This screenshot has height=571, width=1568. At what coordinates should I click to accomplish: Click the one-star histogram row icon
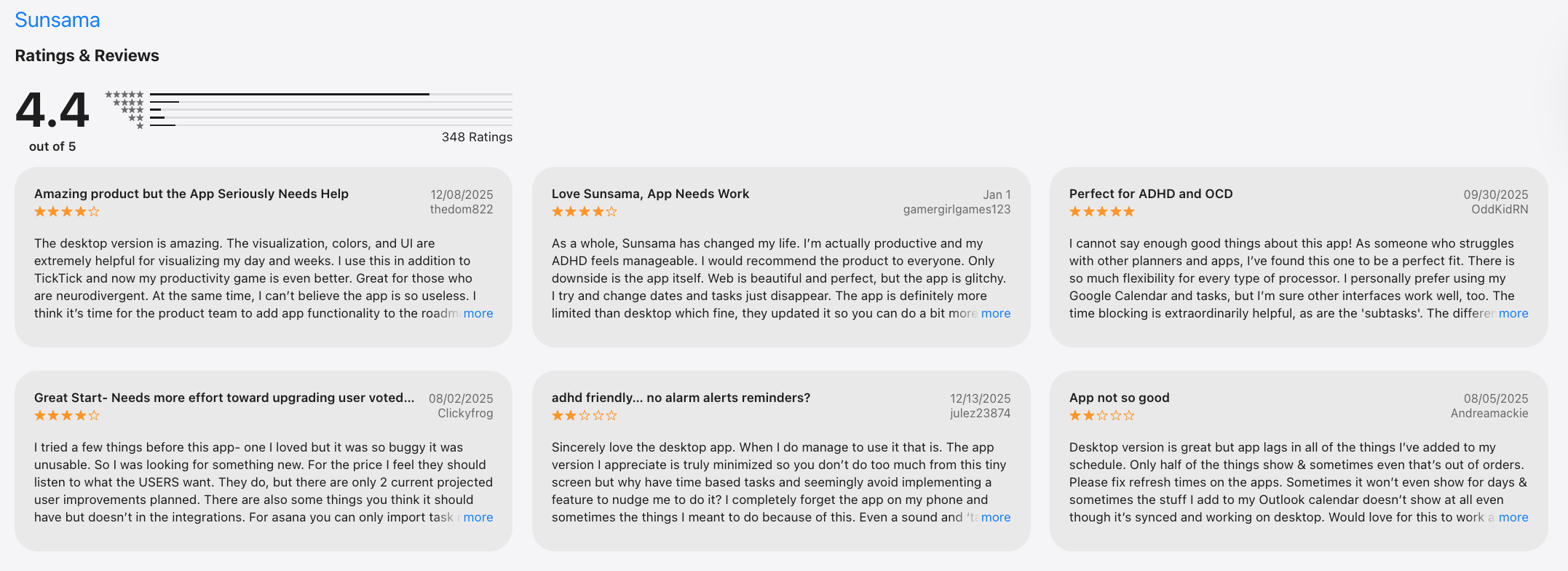[140, 126]
